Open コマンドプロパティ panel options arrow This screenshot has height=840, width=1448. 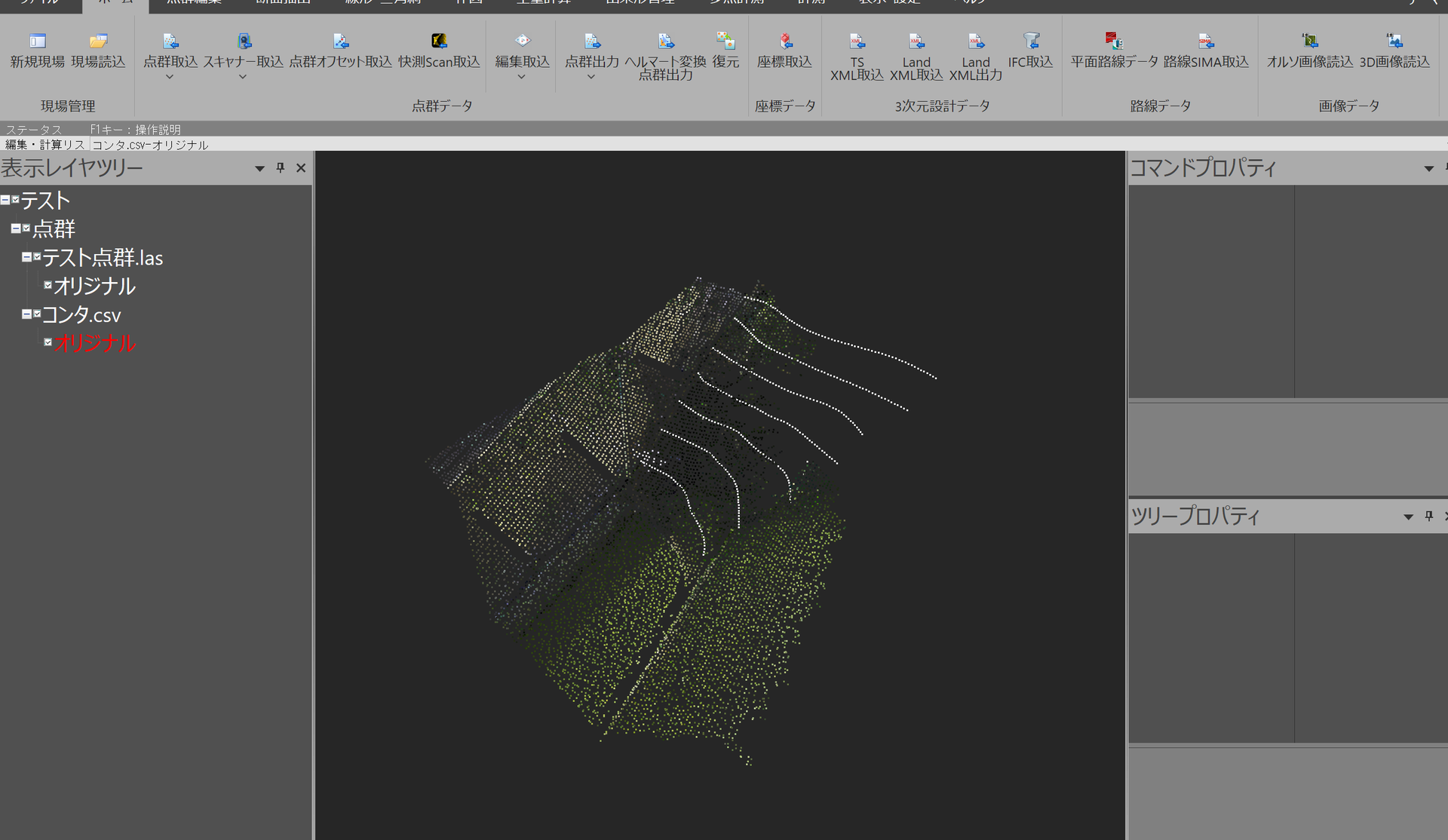(x=1428, y=168)
